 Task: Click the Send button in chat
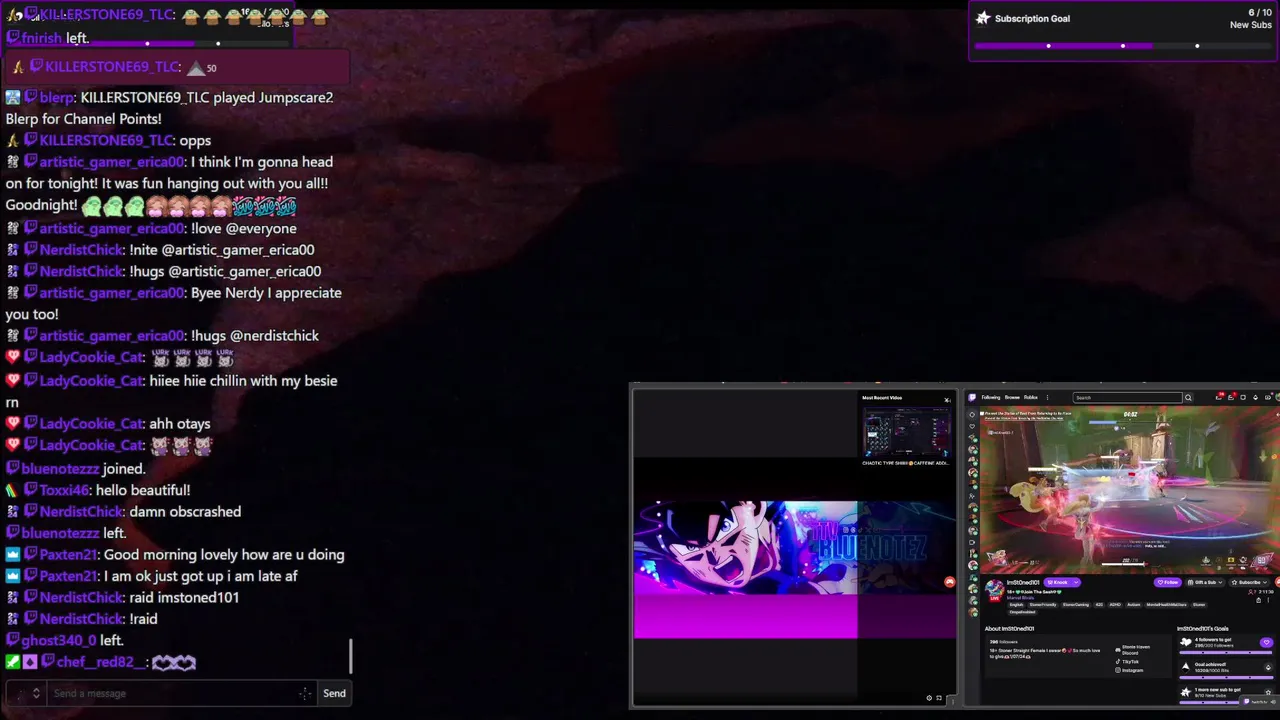point(334,693)
